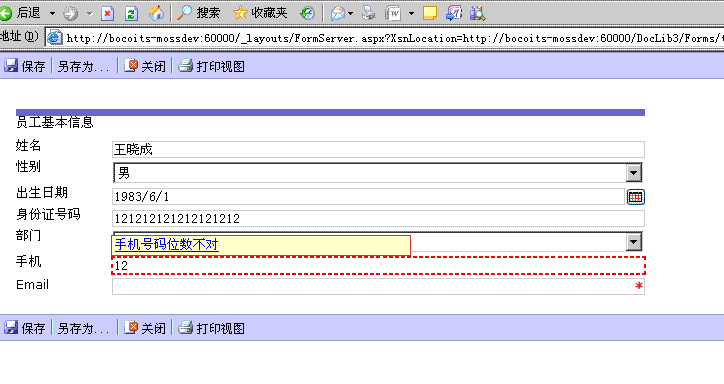Click the 身份证号码 input field
The width and height of the screenshot is (724, 384).
pyautogui.click(x=378, y=218)
